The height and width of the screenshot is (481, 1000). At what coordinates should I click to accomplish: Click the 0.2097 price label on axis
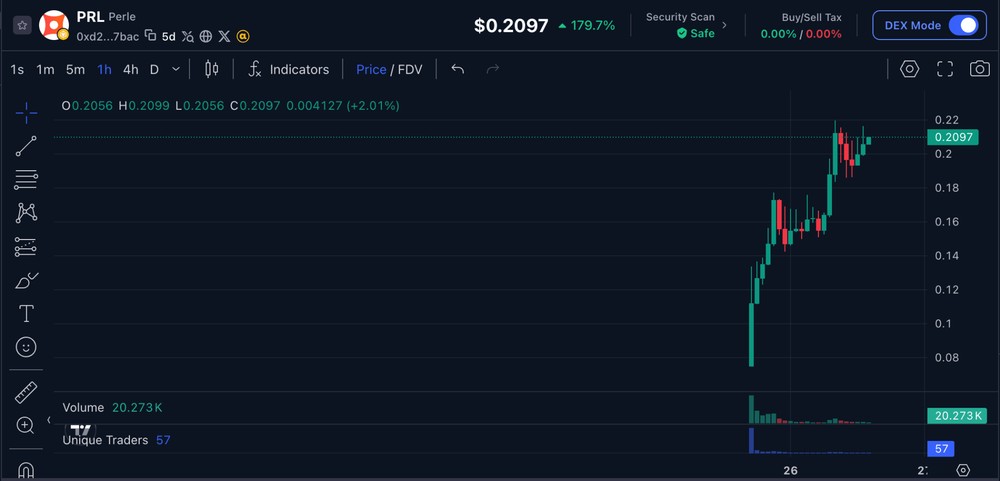click(953, 137)
